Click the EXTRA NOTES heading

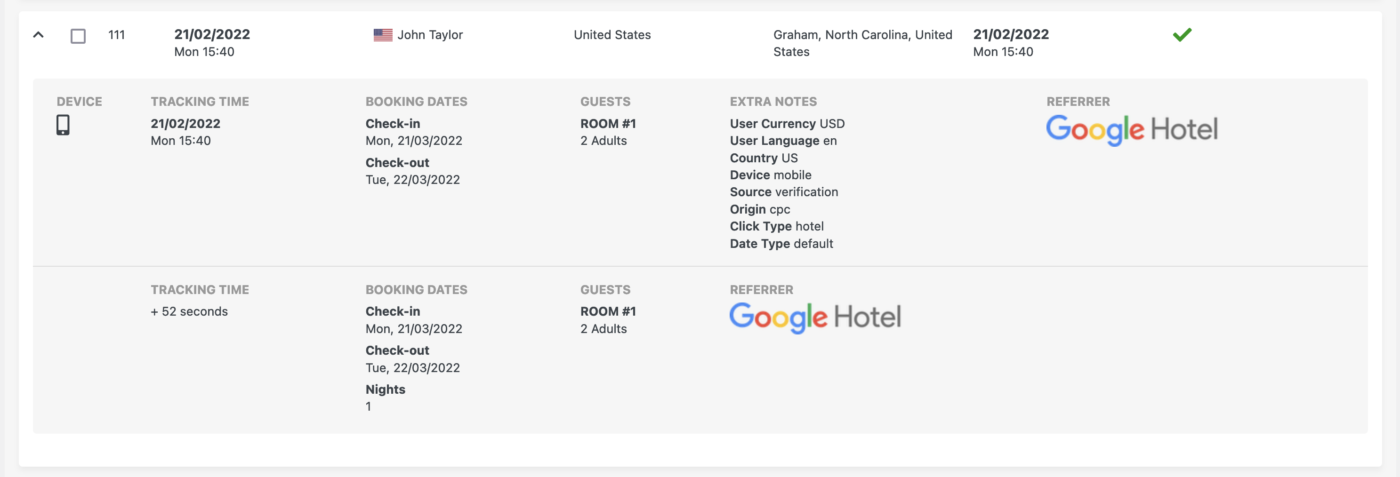tap(773, 102)
